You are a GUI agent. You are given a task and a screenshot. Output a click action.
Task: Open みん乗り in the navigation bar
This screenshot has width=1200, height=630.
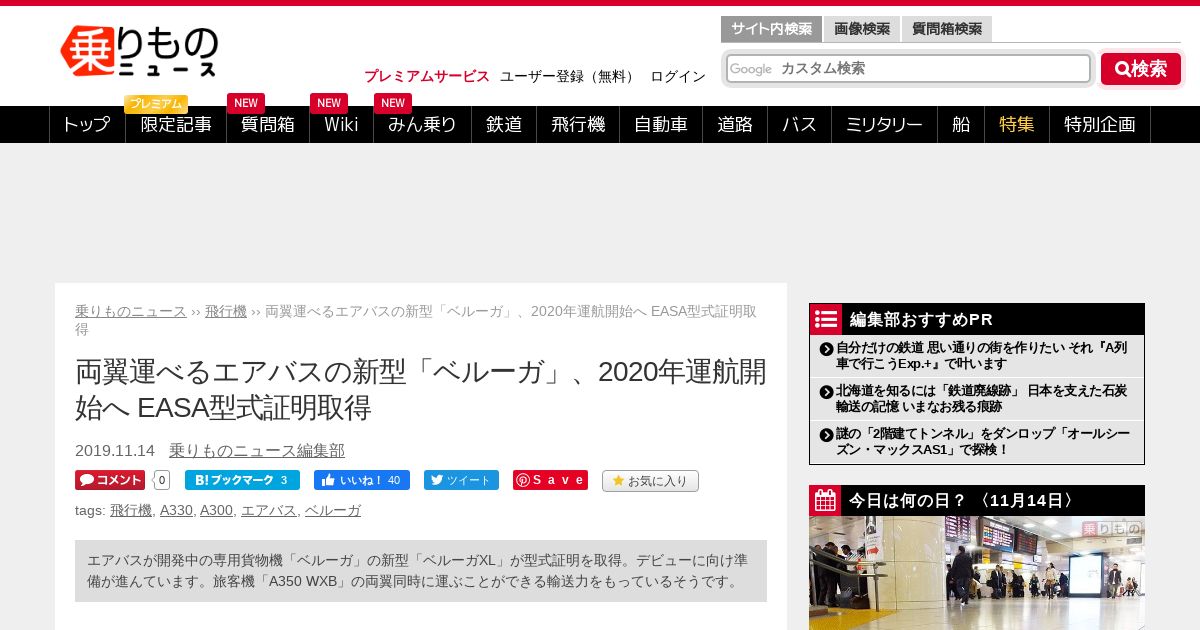pyautogui.click(x=422, y=124)
